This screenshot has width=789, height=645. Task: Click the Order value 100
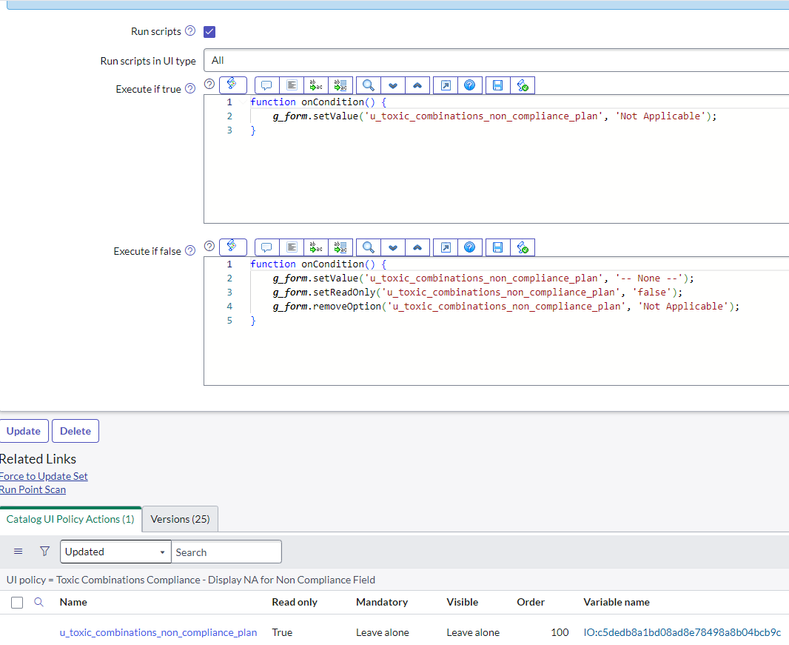tap(560, 632)
